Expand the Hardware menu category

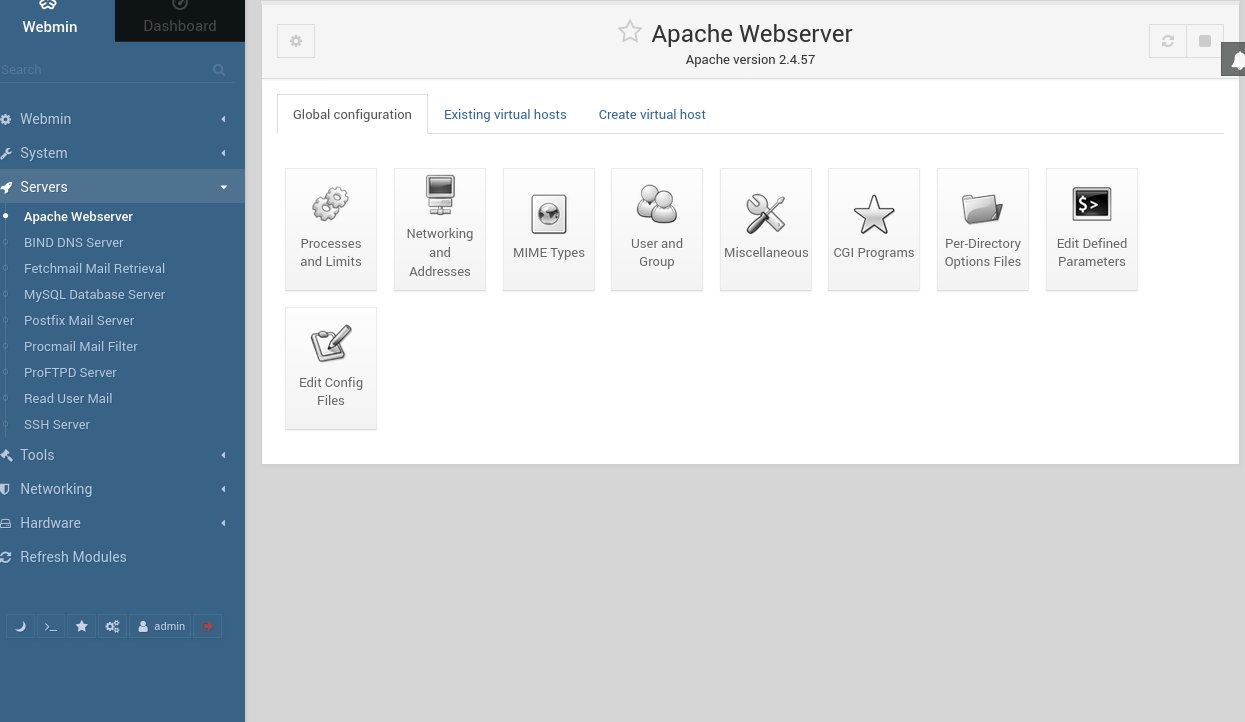[122, 523]
